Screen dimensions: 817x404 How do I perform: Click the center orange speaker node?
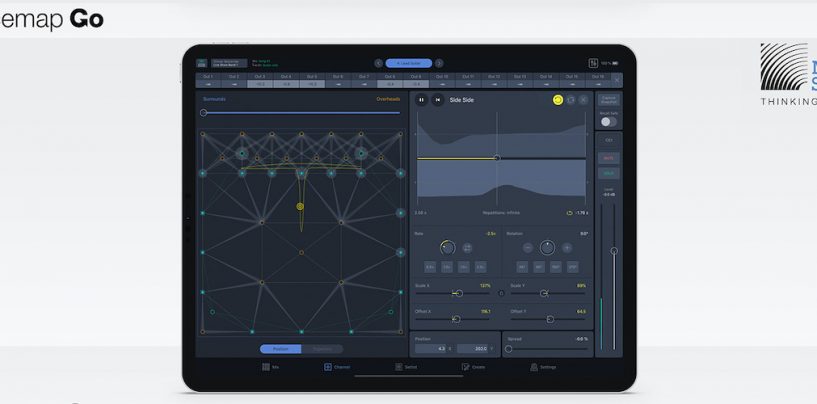(301, 252)
